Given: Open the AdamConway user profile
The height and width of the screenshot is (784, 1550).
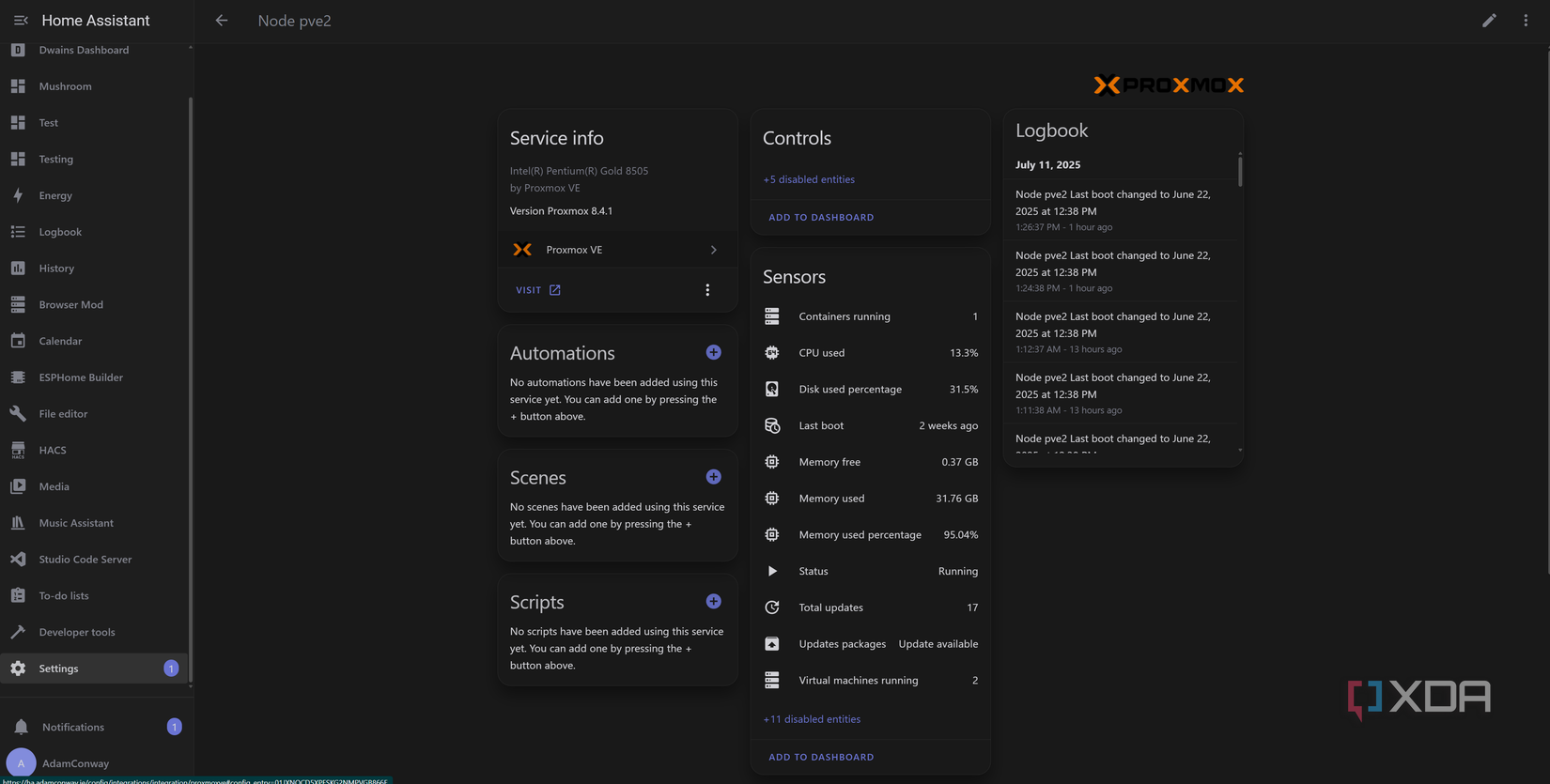Looking at the screenshot, I should (x=94, y=763).
